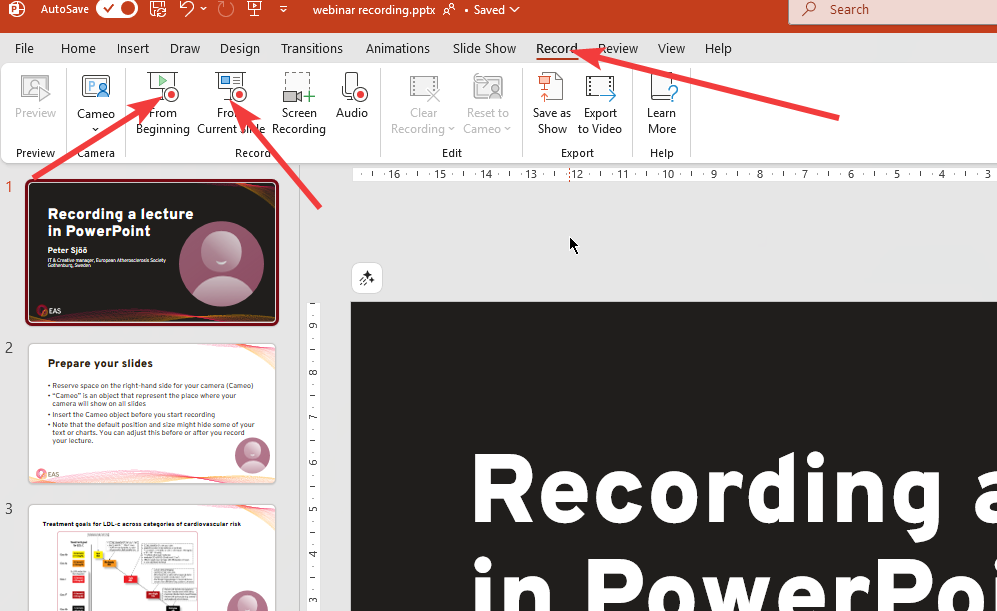The image size is (997, 611).
Task: Click the file name 'webinar recording.pptx'
Action: point(374,10)
